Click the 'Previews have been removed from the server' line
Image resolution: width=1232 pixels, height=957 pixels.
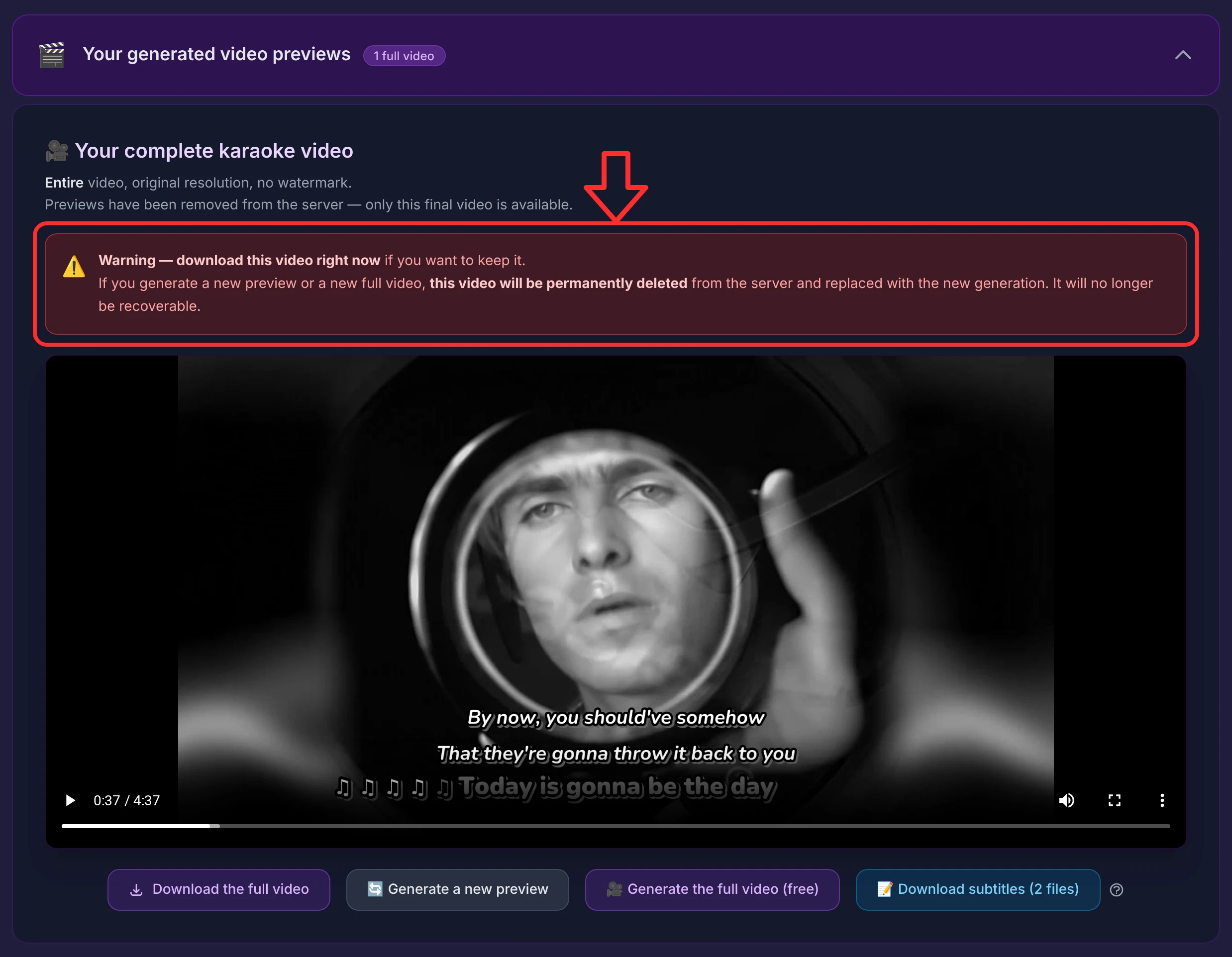click(308, 205)
